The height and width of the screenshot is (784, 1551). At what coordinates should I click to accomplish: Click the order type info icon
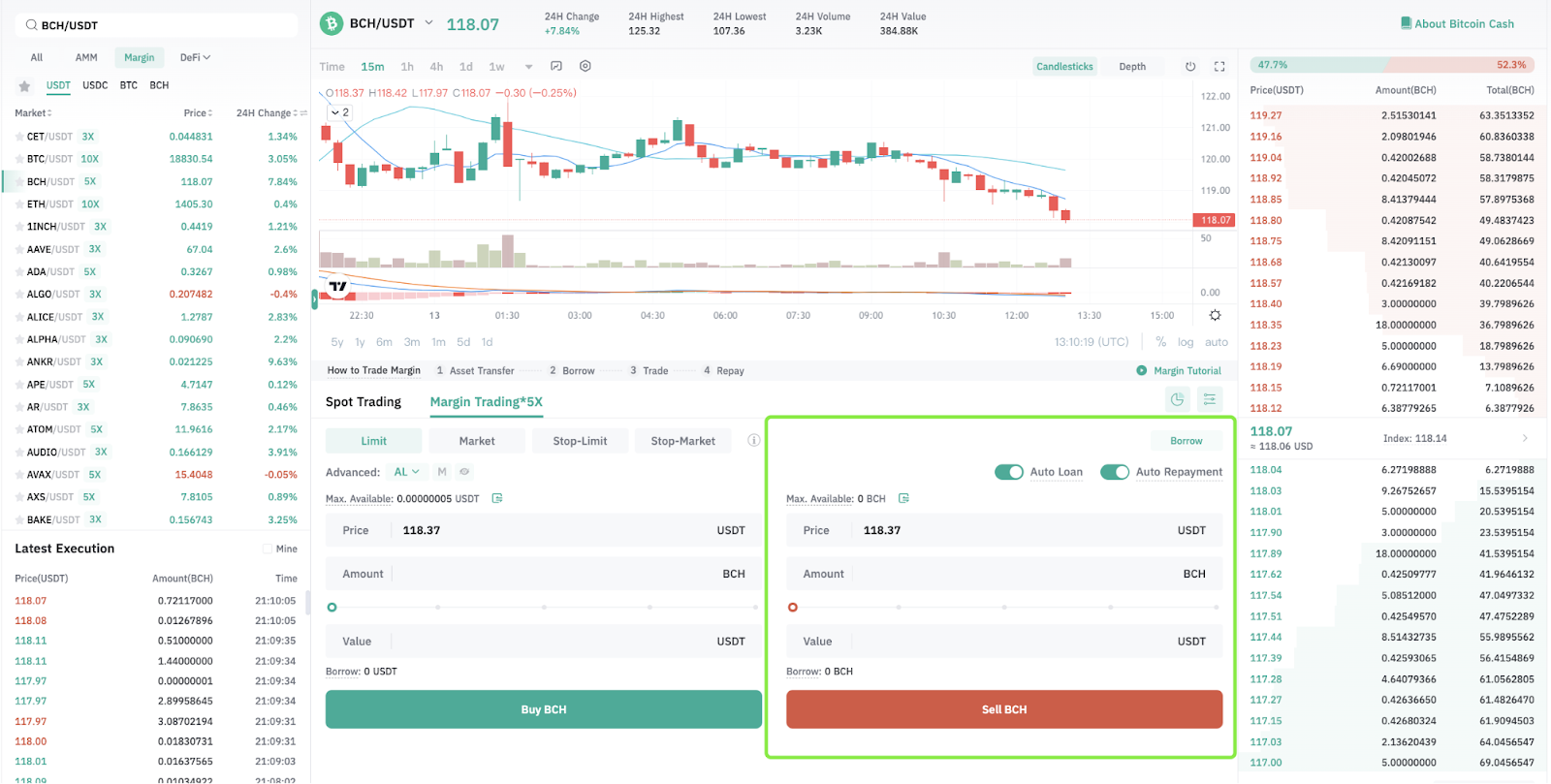pos(753,441)
